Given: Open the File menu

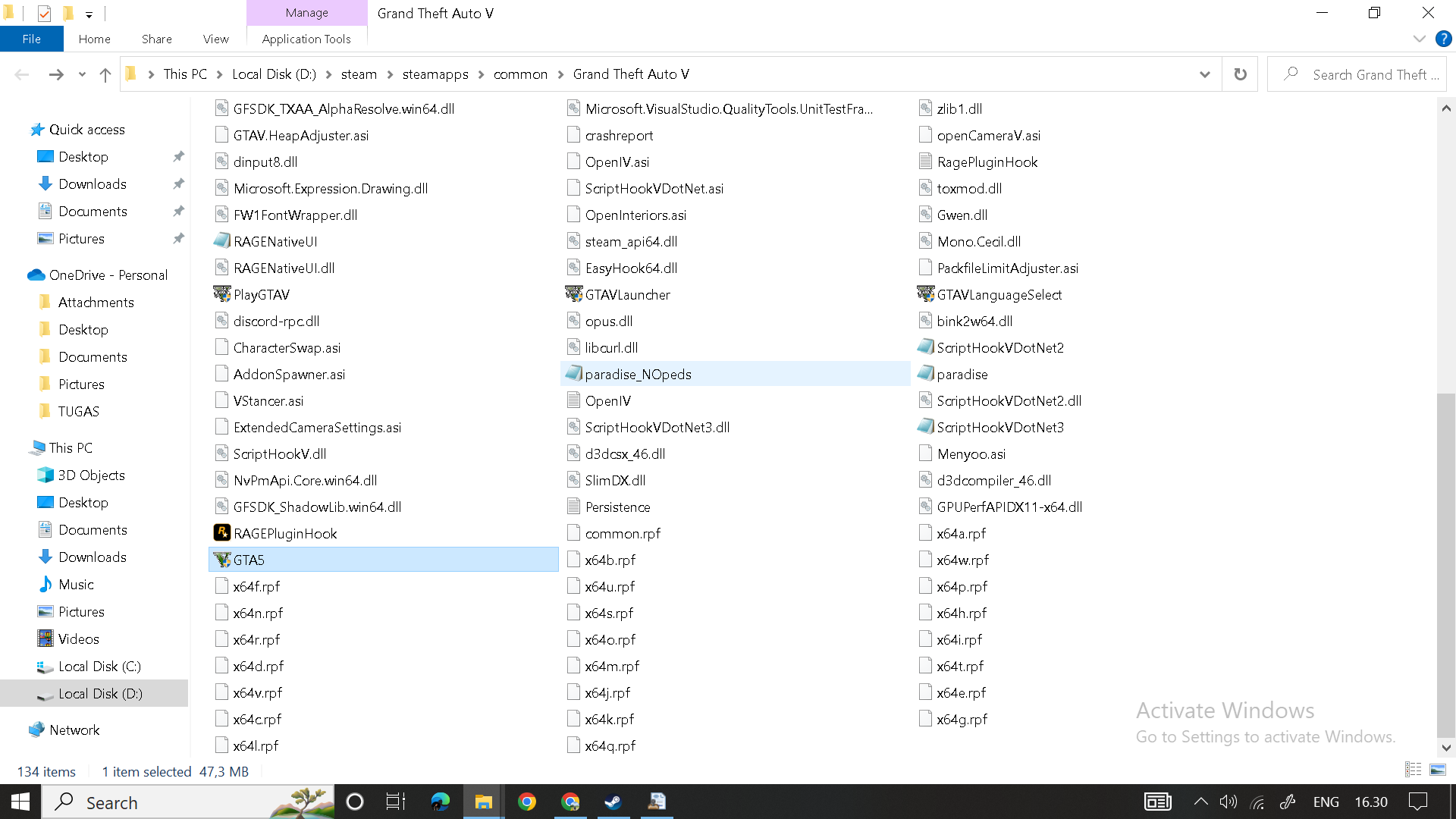Looking at the screenshot, I should (31, 39).
